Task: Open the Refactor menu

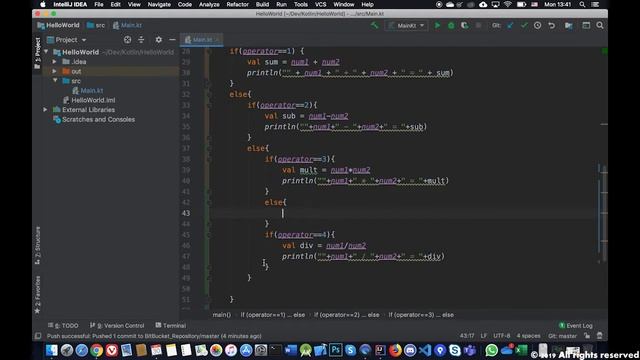Action: 238,4
